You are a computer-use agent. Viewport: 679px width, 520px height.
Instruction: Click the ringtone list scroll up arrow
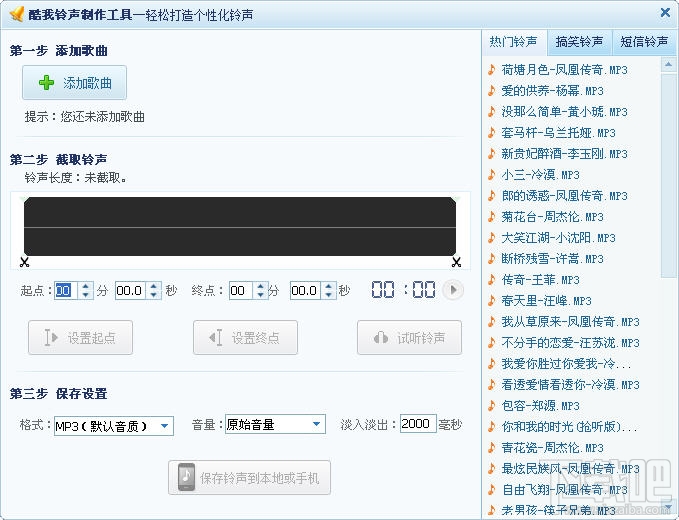(668, 65)
